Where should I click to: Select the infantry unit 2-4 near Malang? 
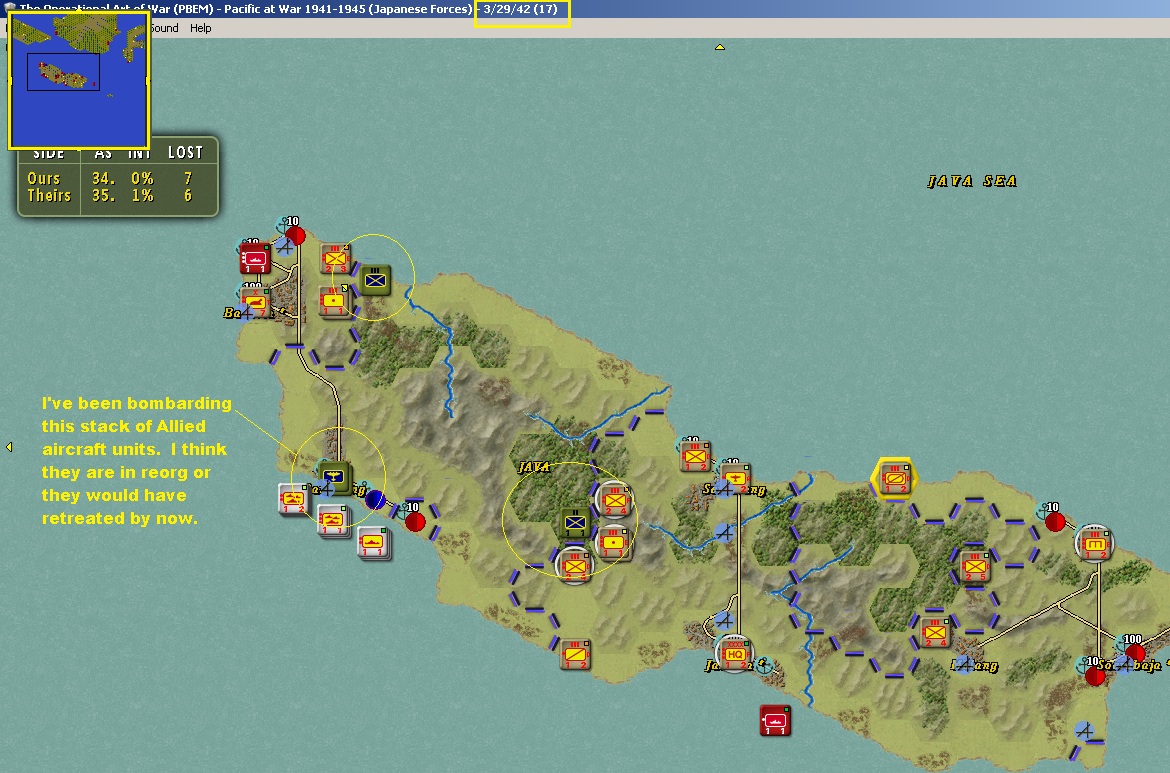point(934,632)
